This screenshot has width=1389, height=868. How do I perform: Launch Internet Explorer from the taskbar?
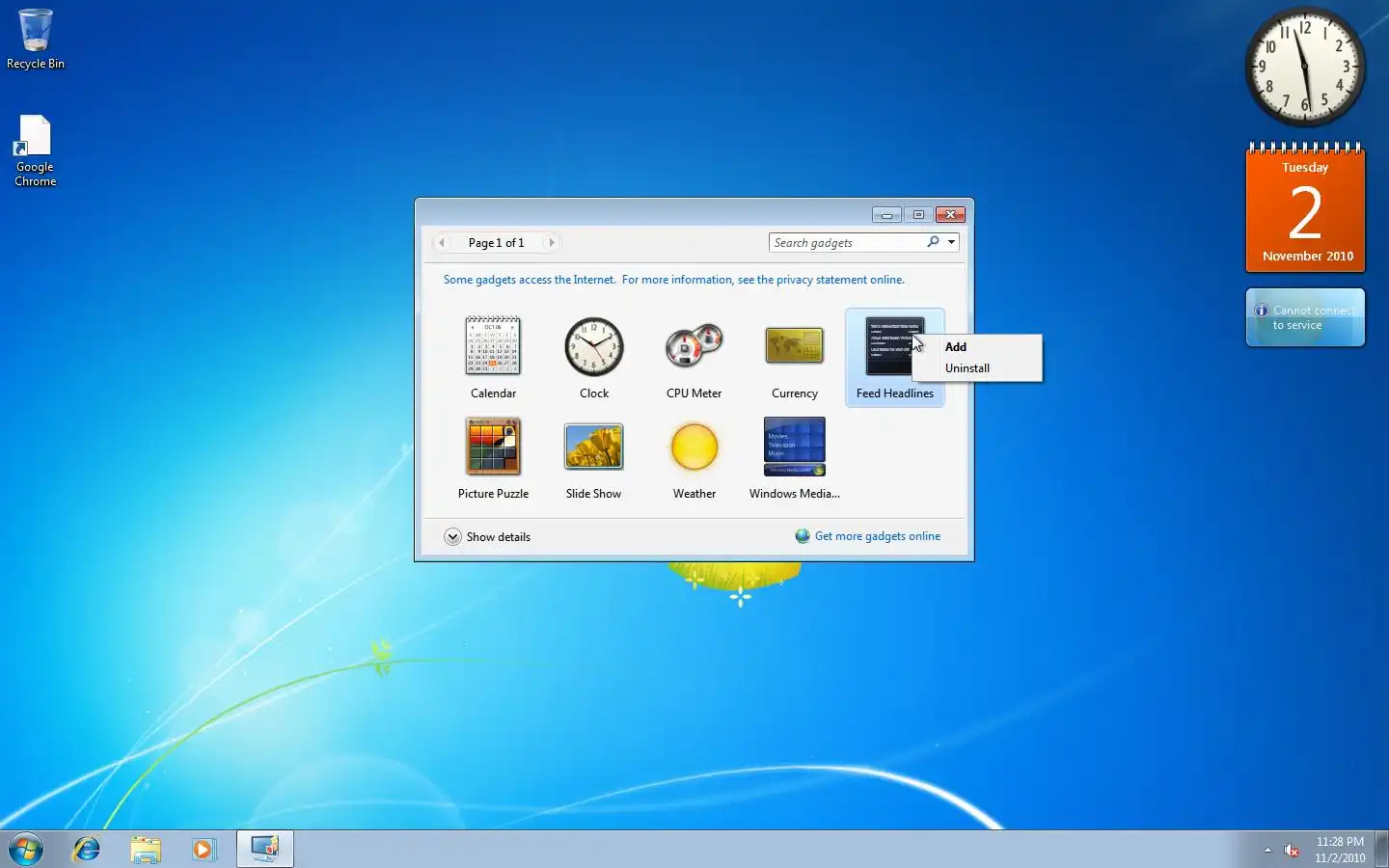87,850
